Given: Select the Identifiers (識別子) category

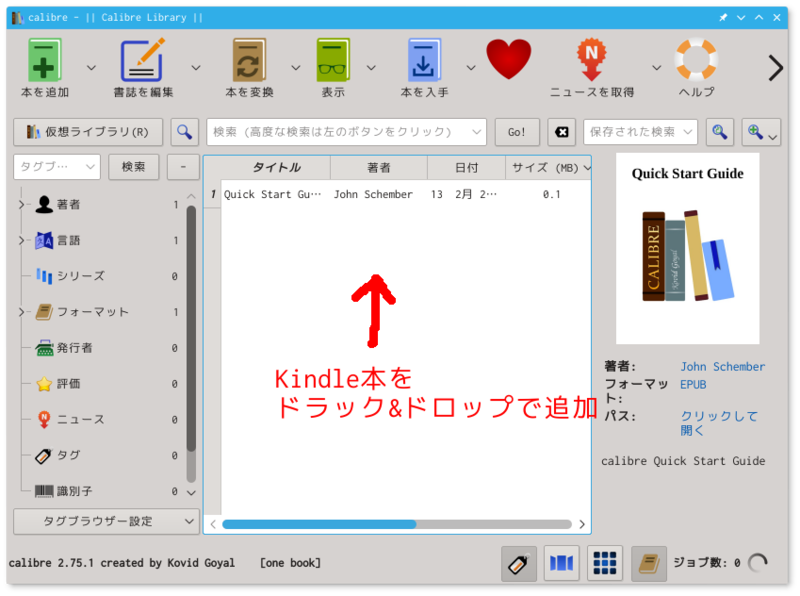Looking at the screenshot, I should (74, 491).
